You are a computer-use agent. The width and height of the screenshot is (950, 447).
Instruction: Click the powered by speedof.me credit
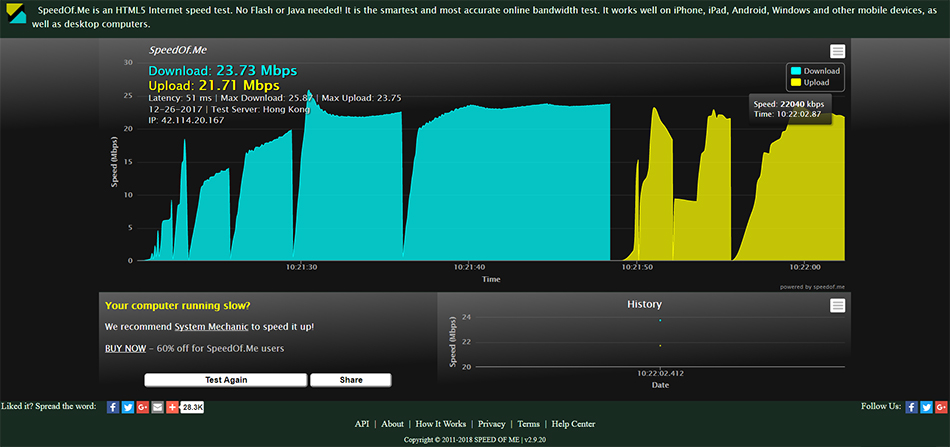pos(812,287)
